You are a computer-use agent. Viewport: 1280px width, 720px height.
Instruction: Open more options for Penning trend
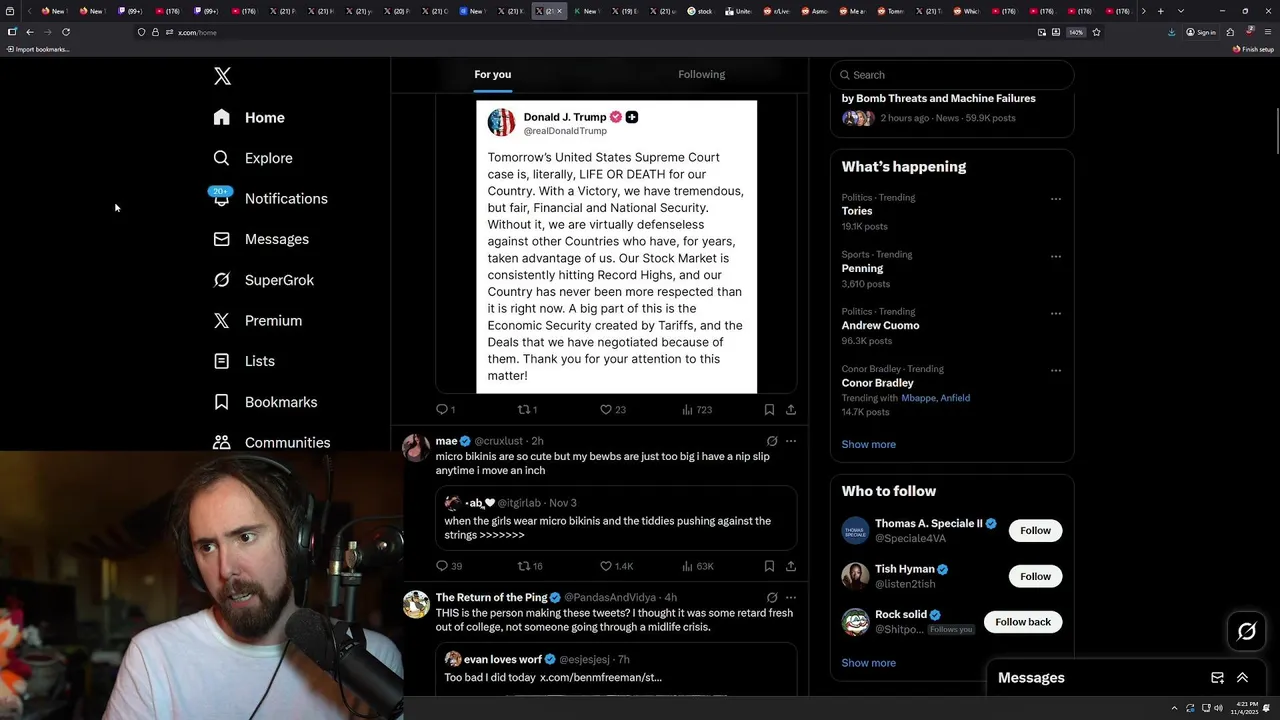click(x=1055, y=256)
